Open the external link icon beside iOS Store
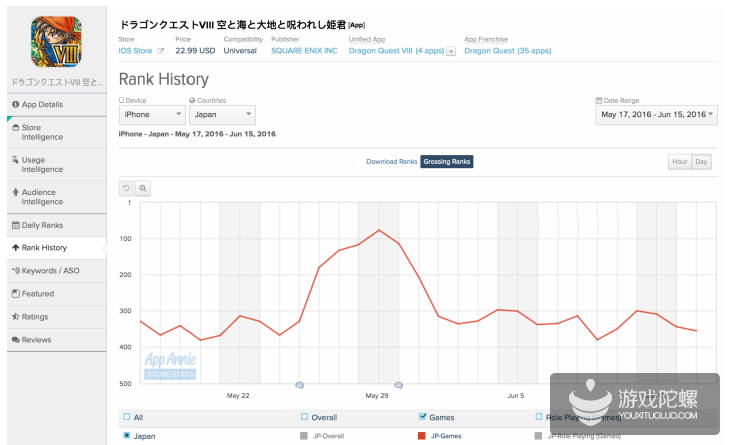Image resolution: width=735 pixels, height=445 pixels. [160, 51]
